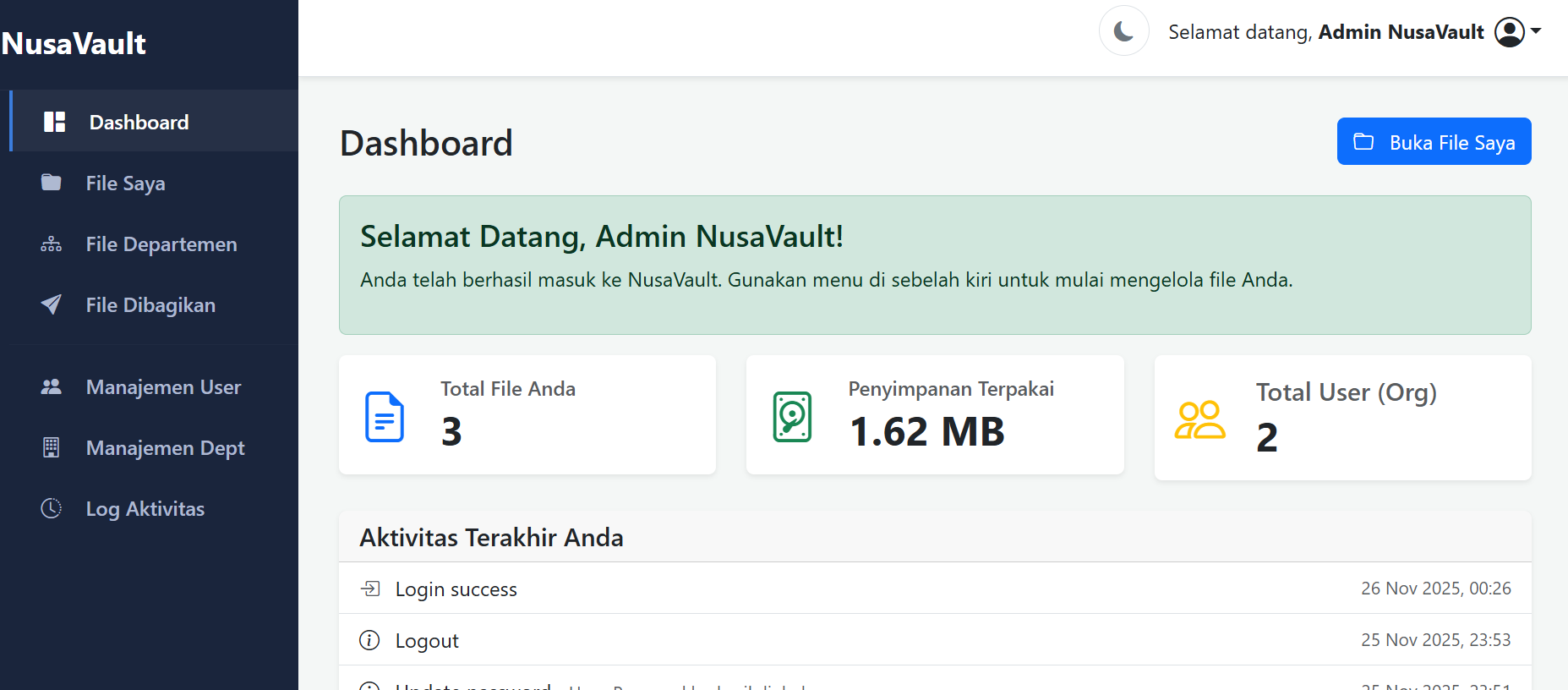Click the user avatar icon in header

1510,32
